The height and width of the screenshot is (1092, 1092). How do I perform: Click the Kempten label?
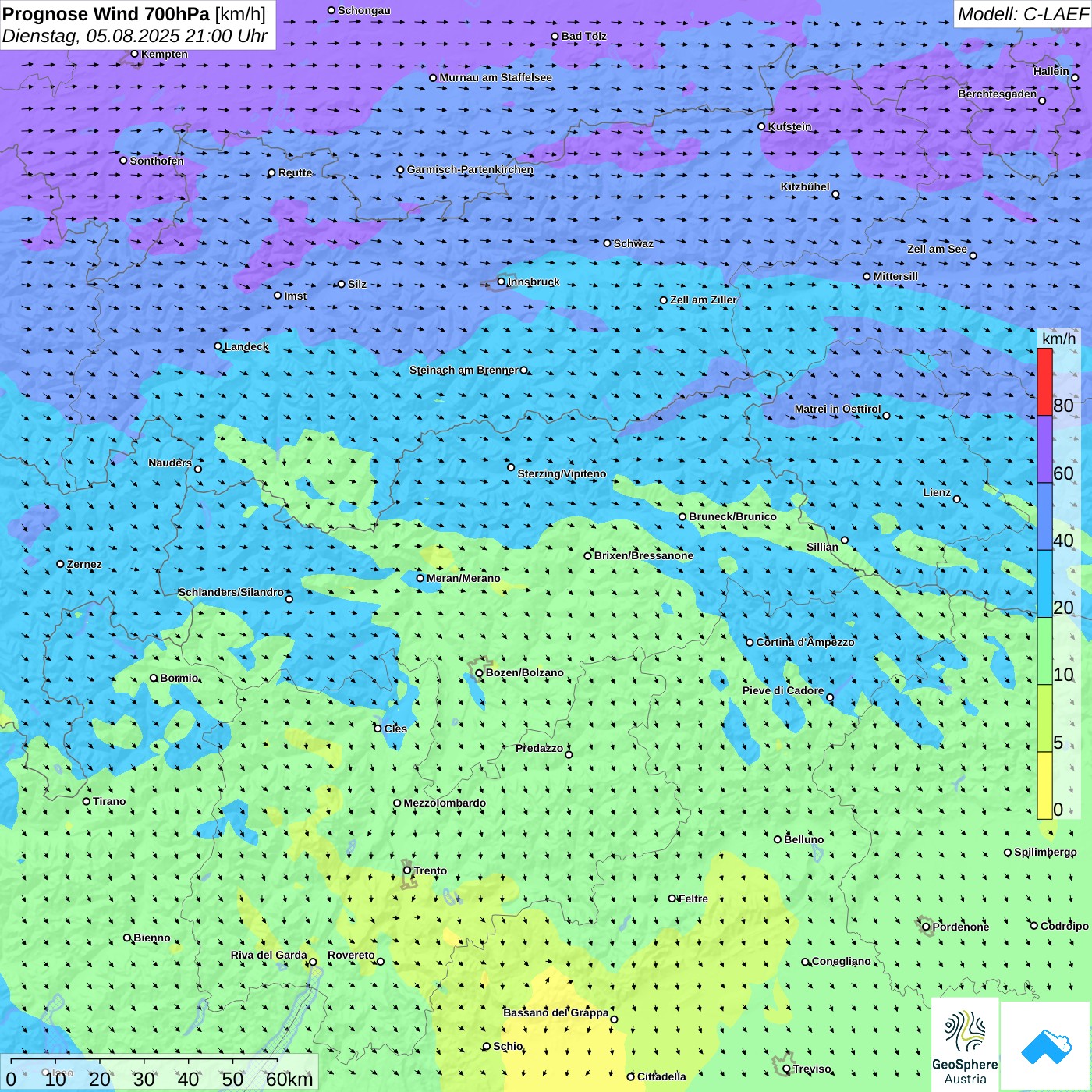pyautogui.click(x=165, y=54)
